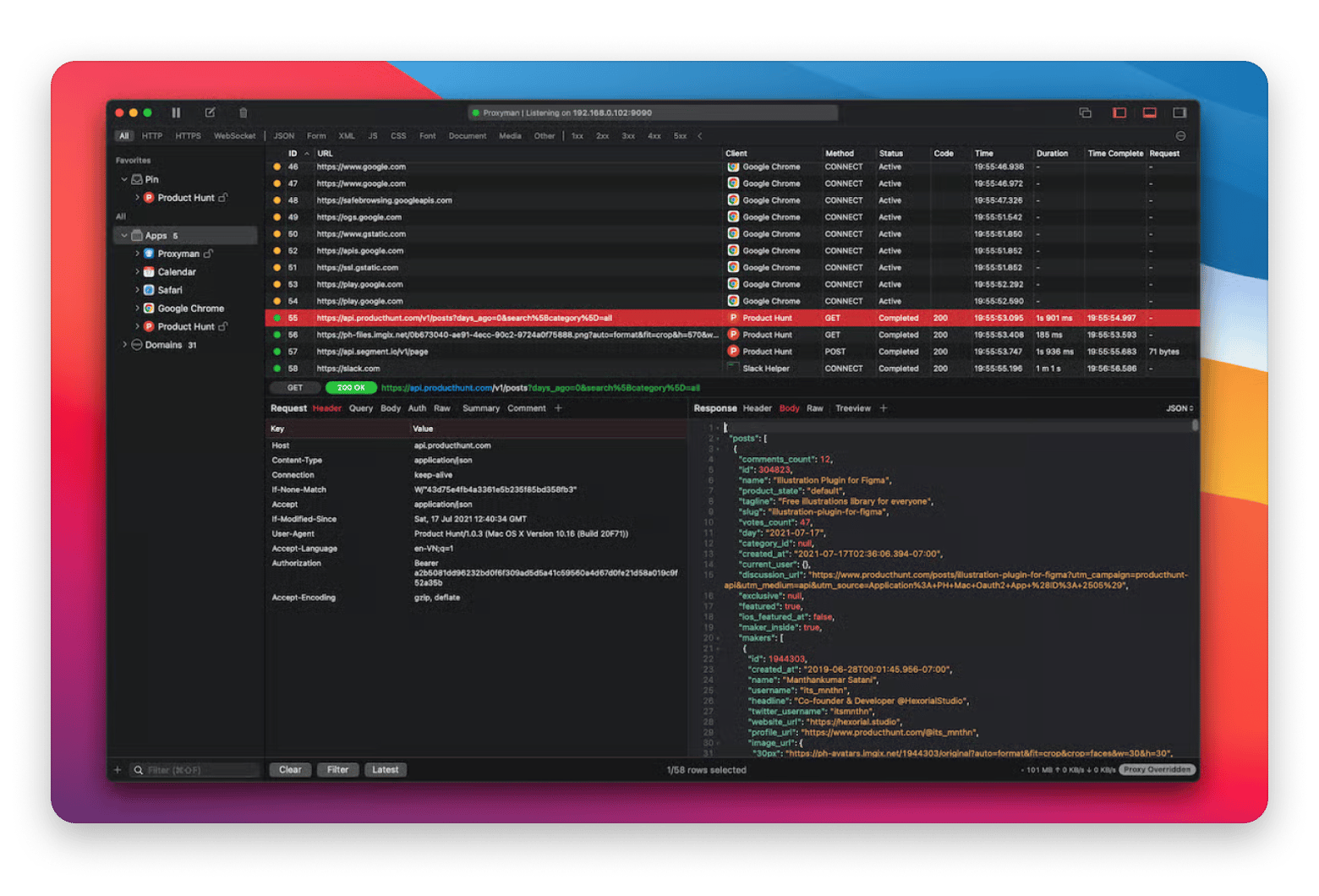Expand the Google Chrome app entry
The height and width of the screenshot is (896, 1319).
point(137,309)
